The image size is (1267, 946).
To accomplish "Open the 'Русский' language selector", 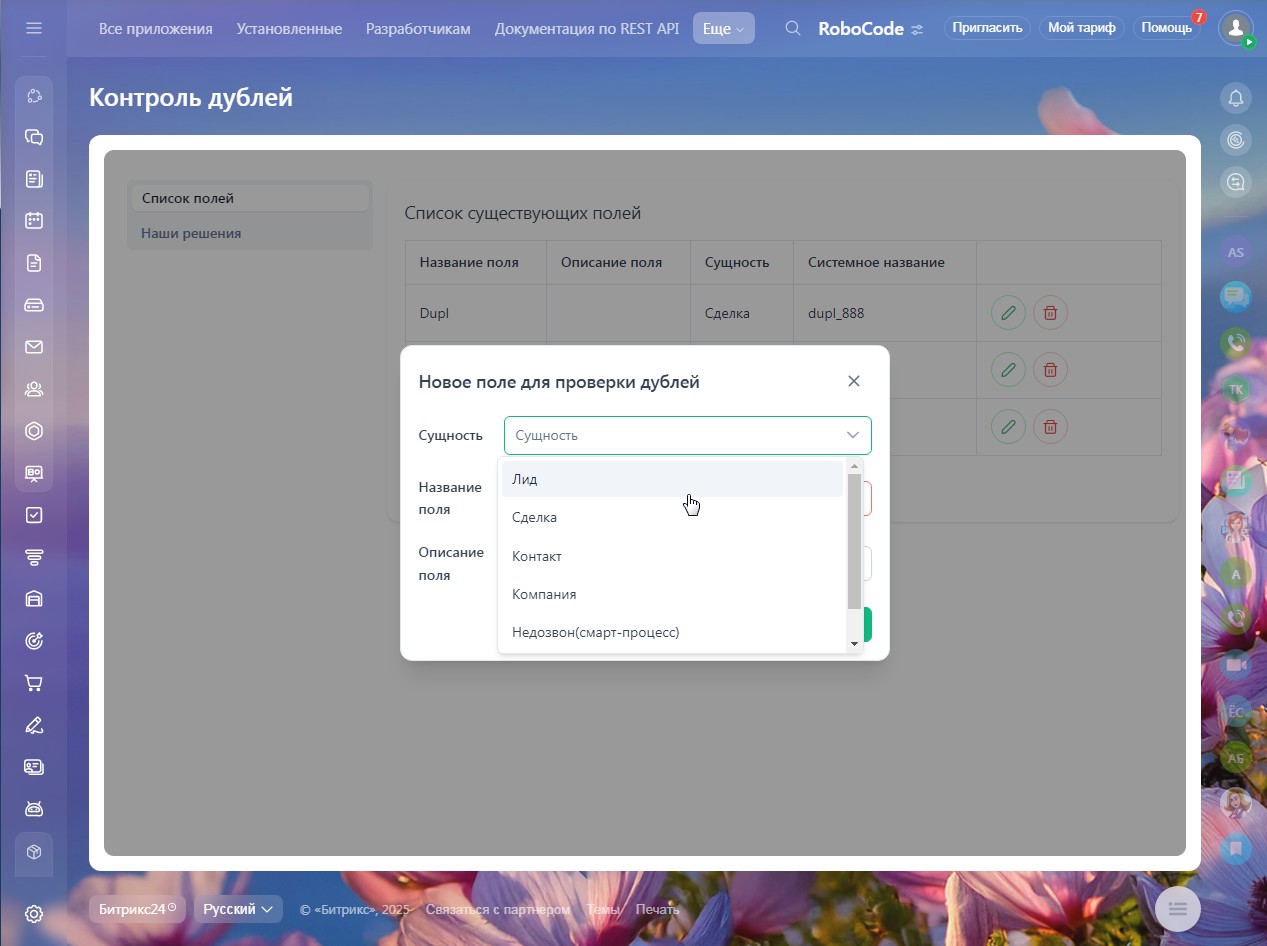I will tap(238, 909).
